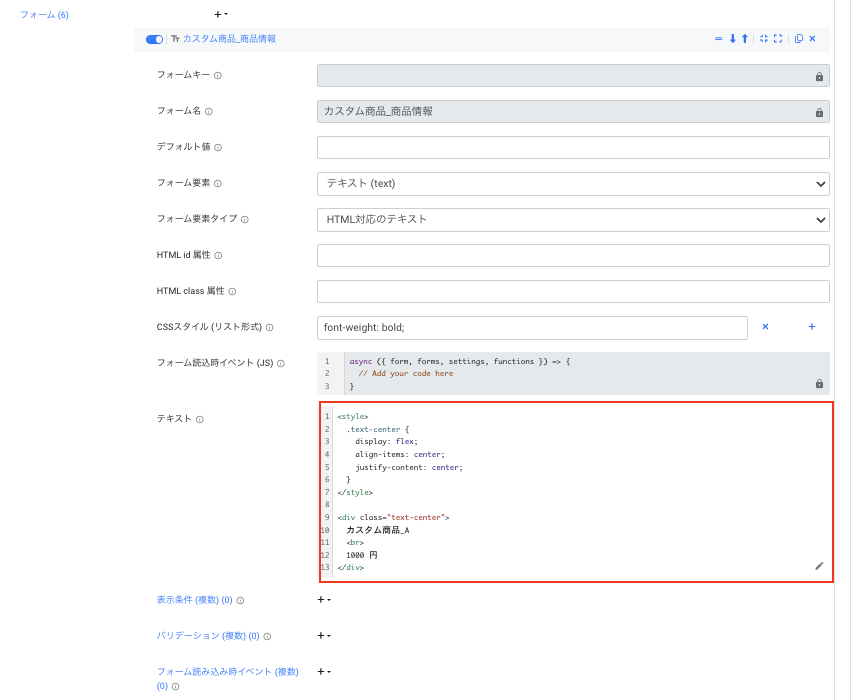Click the .text-center line in テキスト editor

point(378,429)
